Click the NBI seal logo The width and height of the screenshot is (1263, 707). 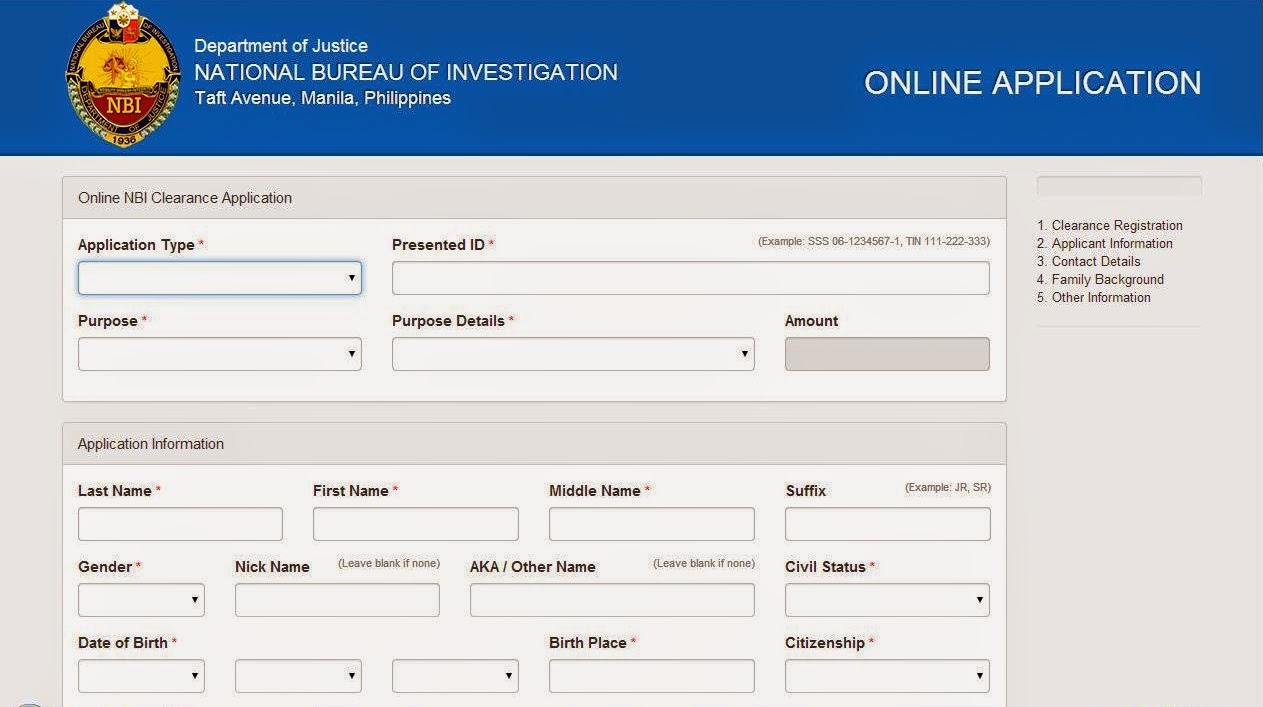[122, 77]
